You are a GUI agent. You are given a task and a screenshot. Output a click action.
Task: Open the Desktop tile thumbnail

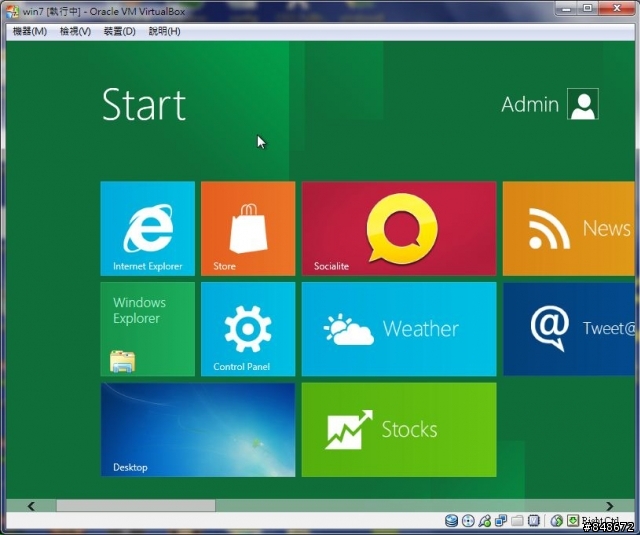198,430
